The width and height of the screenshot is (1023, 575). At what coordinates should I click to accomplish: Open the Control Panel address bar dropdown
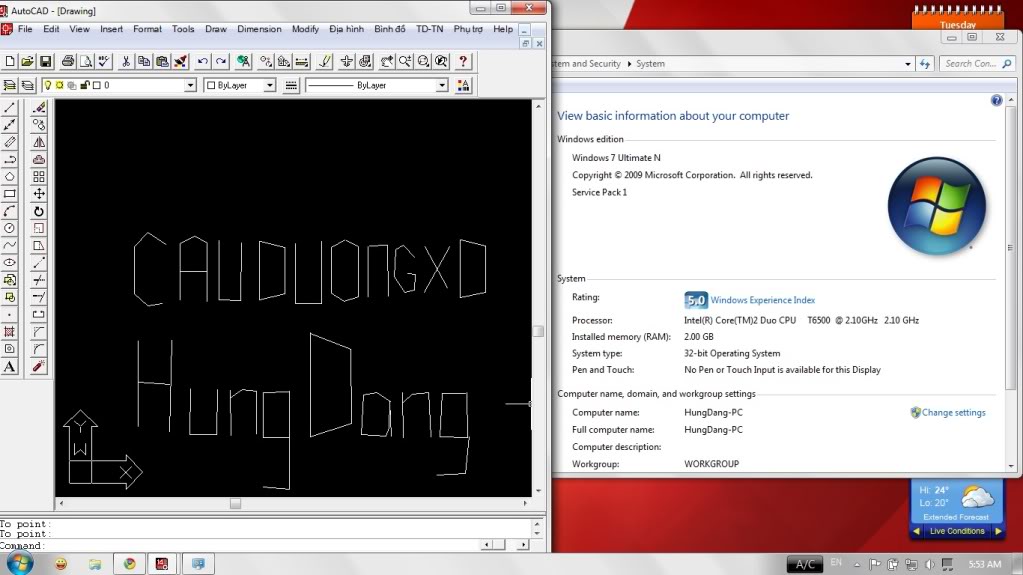(x=908, y=64)
